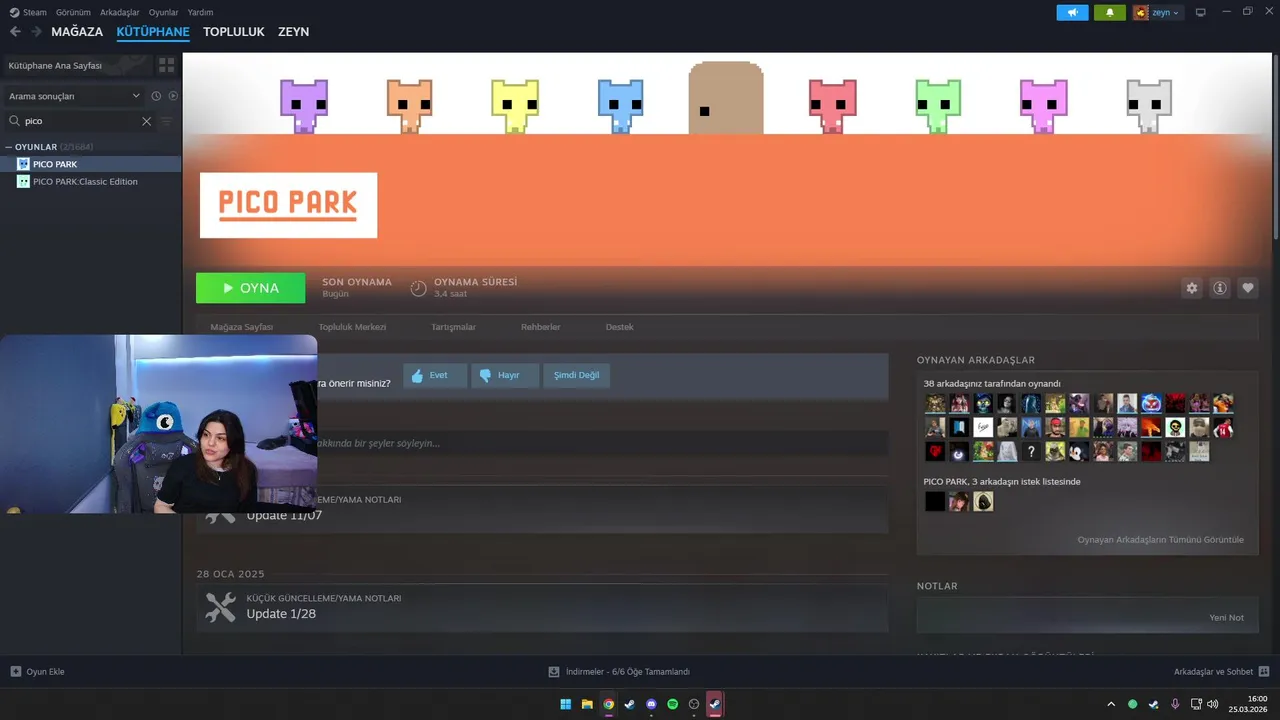Viewport: 1280px width, 720px height.
Task: Open the Windows Start menu
Action: pyautogui.click(x=566, y=704)
